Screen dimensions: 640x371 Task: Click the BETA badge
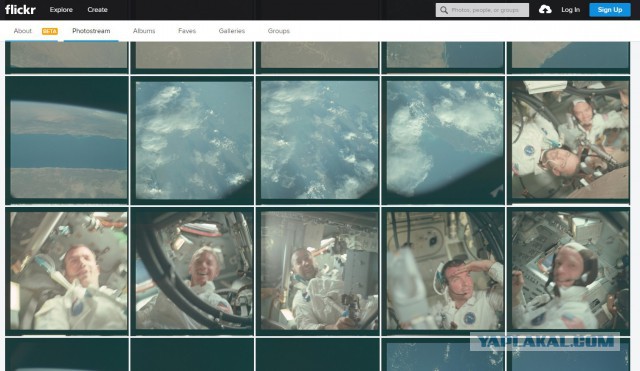50,31
